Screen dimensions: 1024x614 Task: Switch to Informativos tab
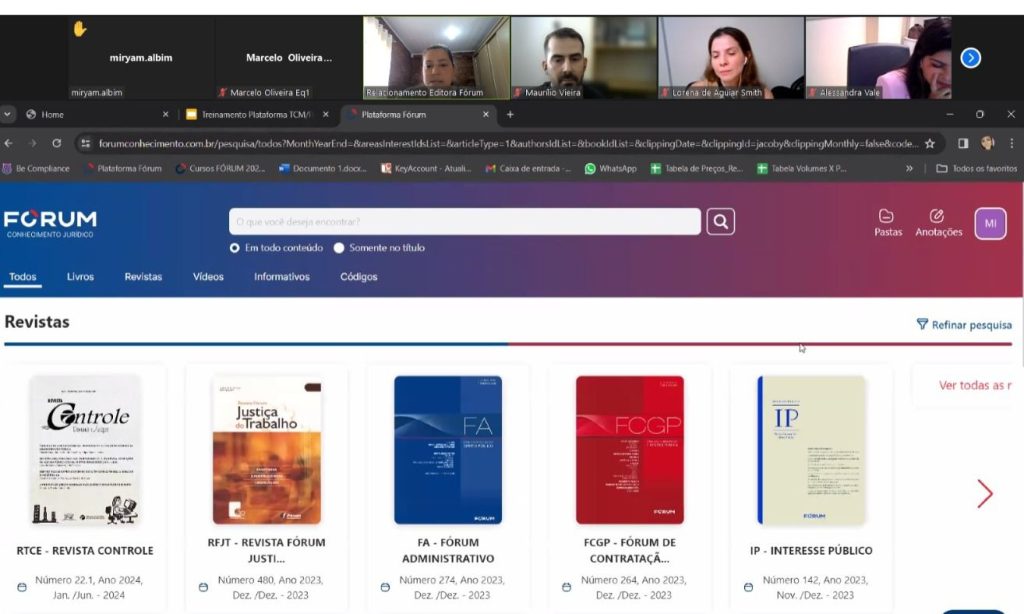[281, 277]
